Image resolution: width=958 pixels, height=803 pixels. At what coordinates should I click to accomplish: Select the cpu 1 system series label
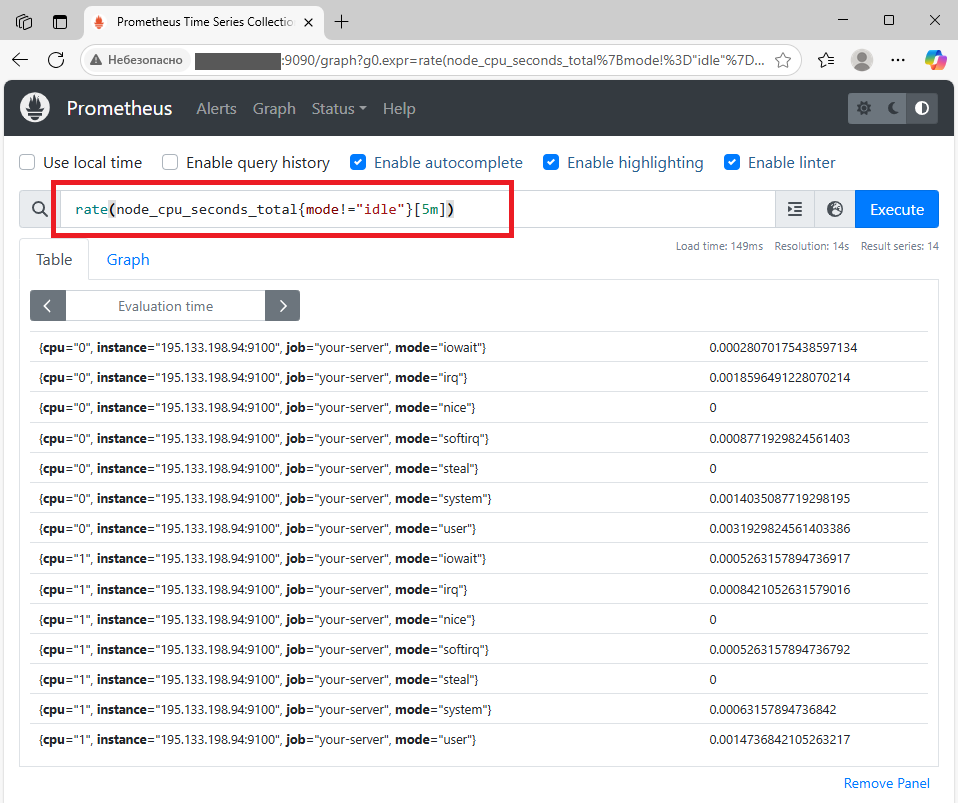click(x=265, y=710)
